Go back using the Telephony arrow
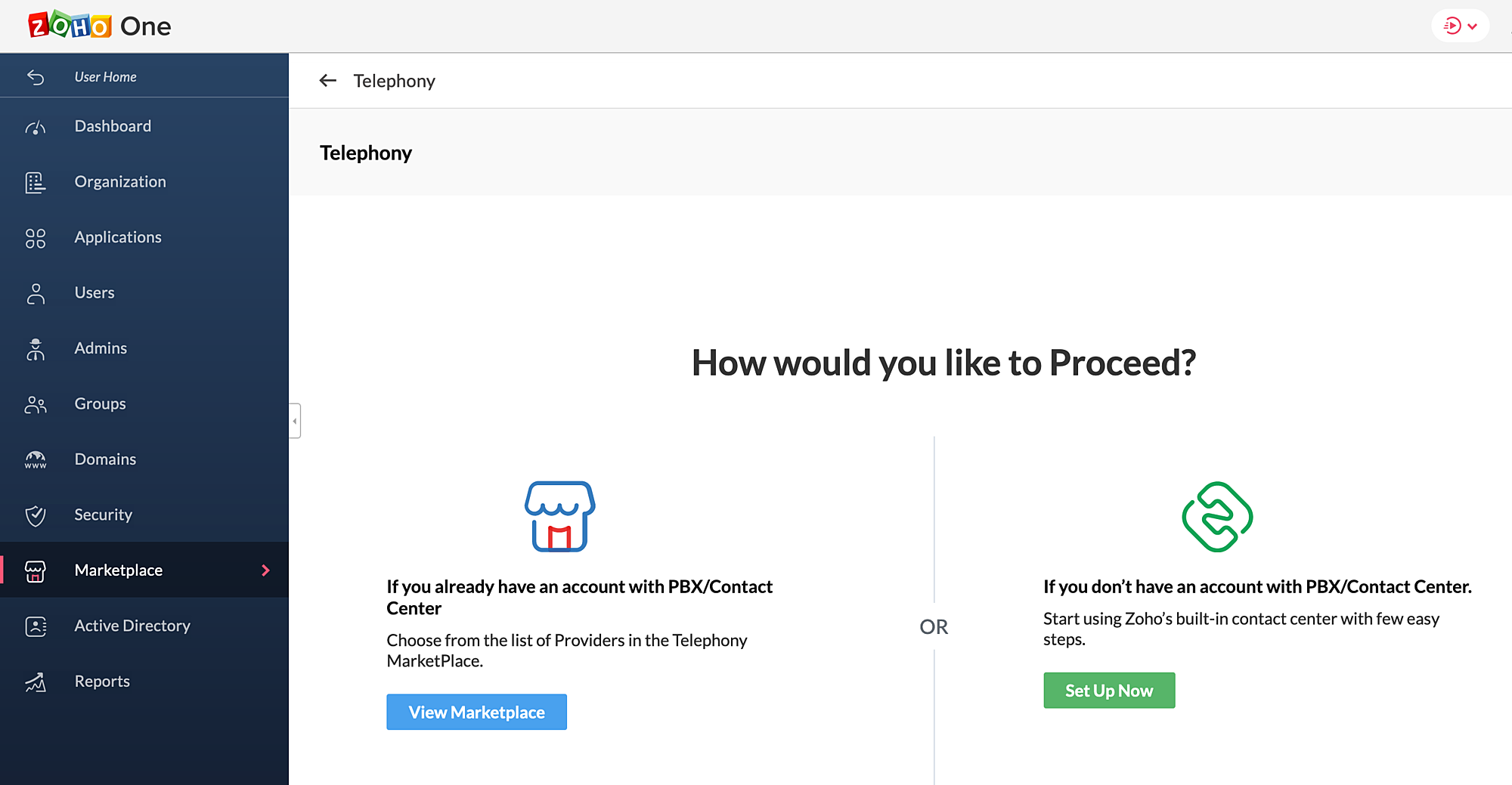The image size is (1512, 785). point(327,80)
